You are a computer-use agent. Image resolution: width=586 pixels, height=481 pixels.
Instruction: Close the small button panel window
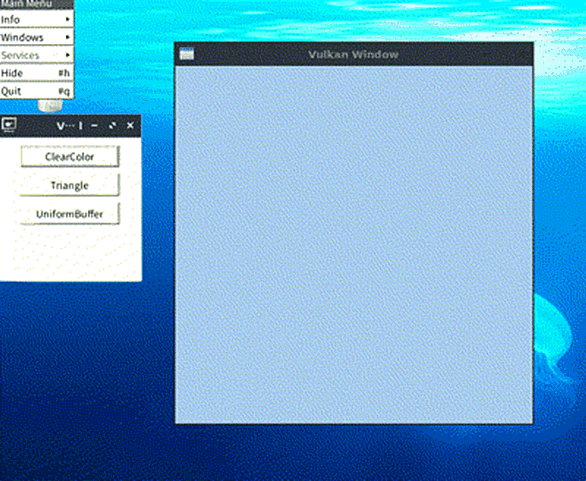(x=130, y=126)
